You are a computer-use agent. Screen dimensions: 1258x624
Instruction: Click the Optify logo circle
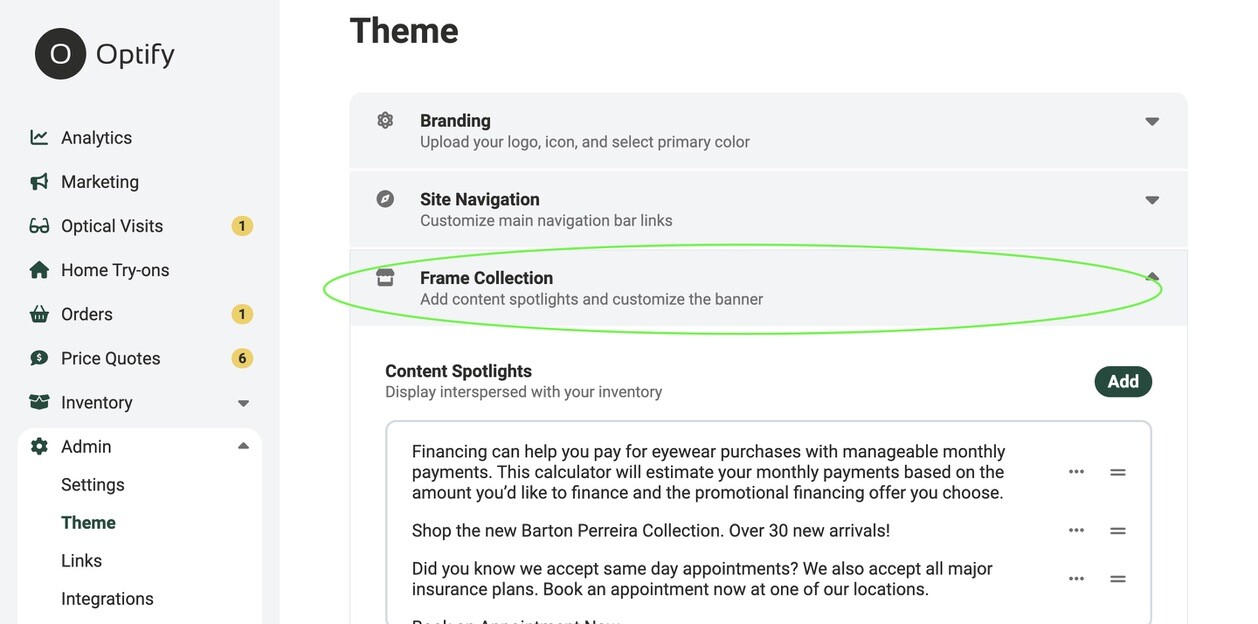click(x=60, y=54)
